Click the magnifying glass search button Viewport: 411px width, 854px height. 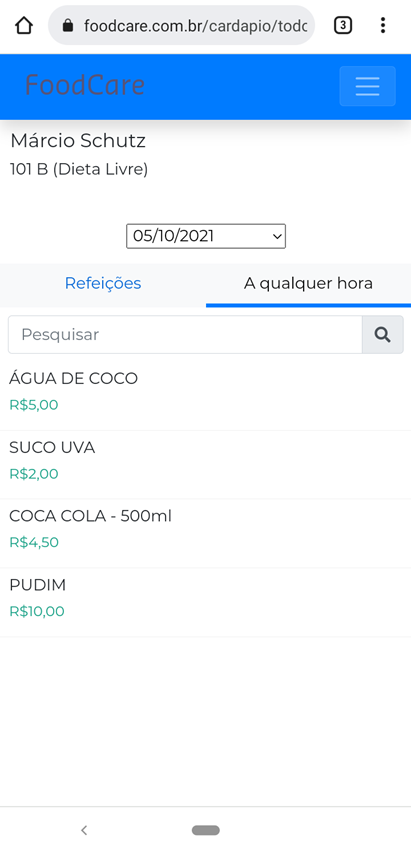[383, 334]
